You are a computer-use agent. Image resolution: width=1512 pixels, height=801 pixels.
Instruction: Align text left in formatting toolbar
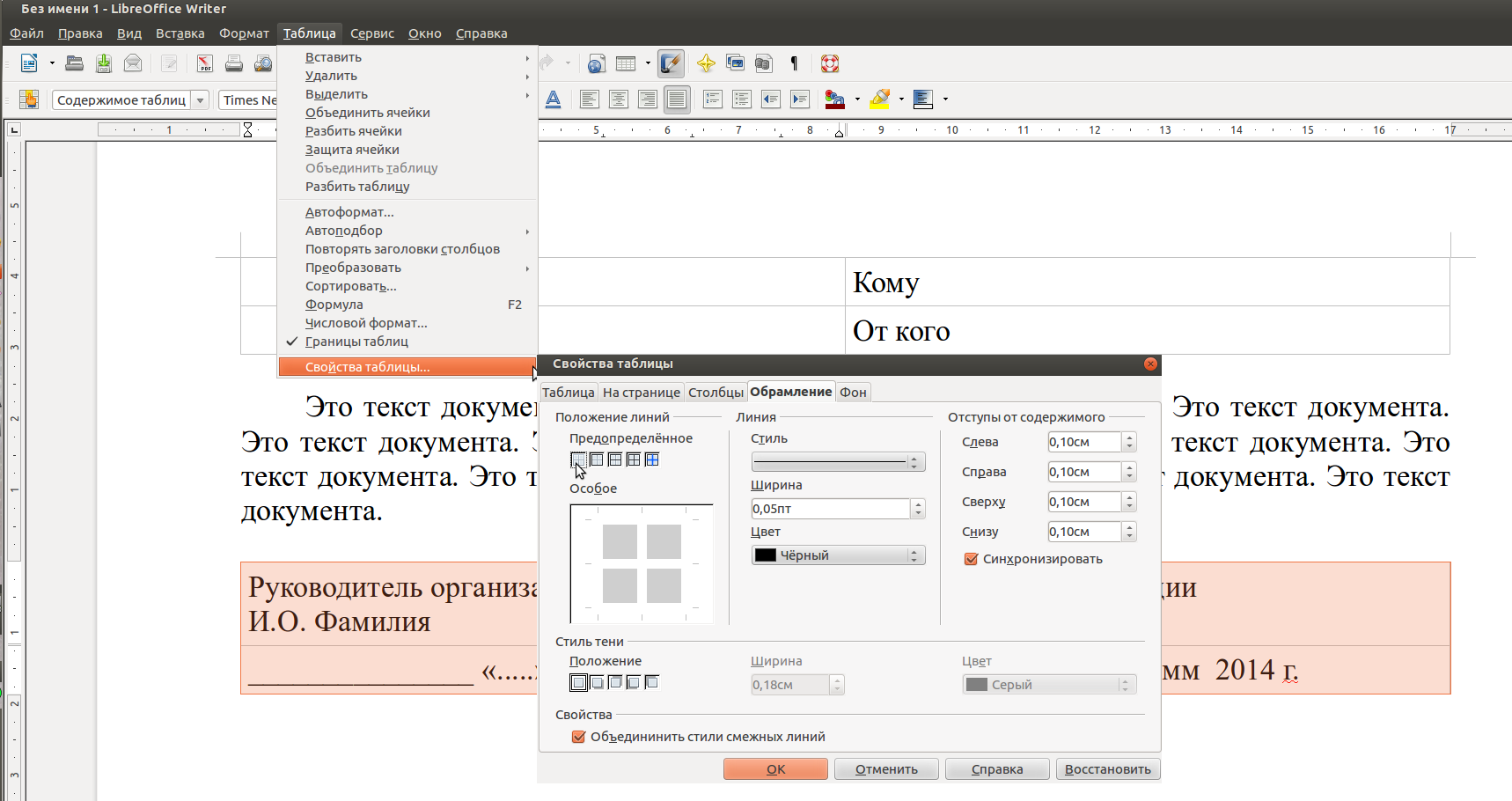pos(590,99)
